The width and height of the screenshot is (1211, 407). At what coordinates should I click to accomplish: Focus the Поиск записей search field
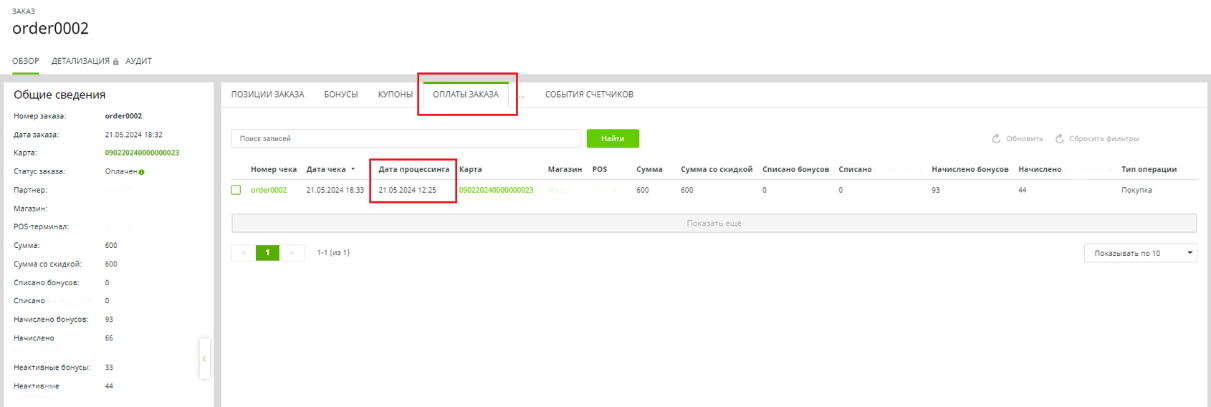click(x=406, y=138)
